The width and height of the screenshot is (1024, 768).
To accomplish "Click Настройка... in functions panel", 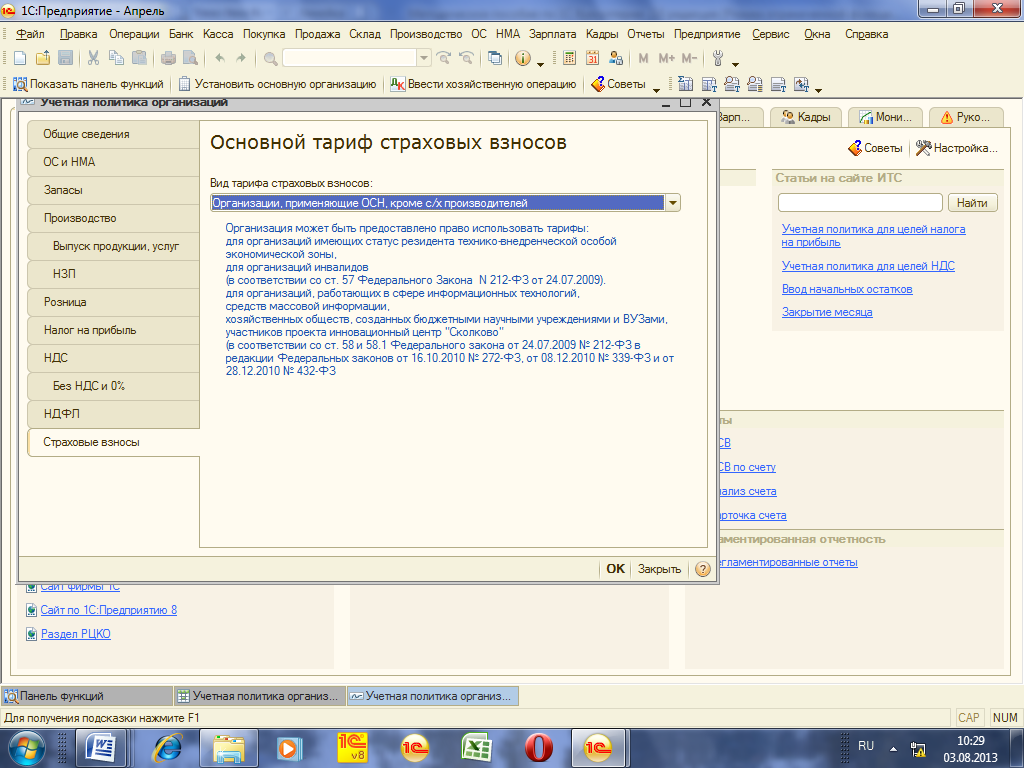I will (x=957, y=148).
